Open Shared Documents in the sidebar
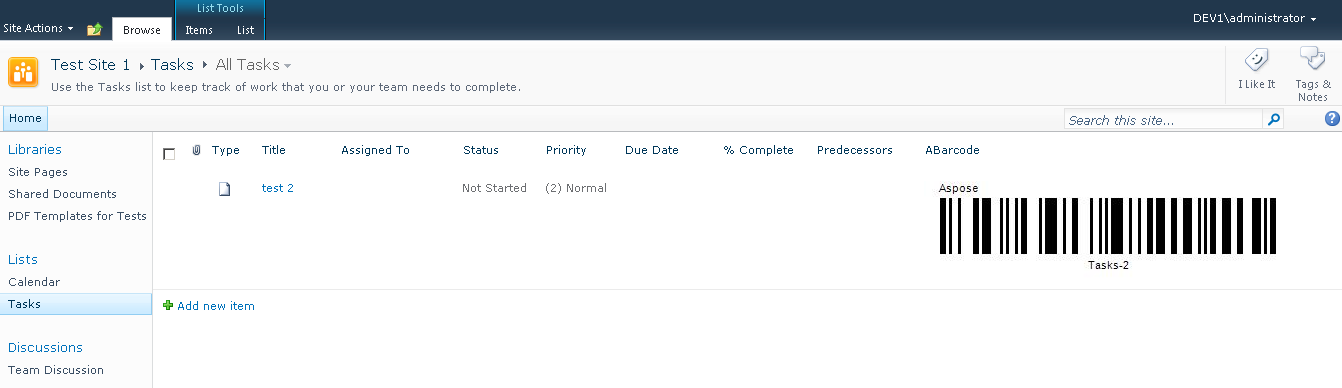 tap(62, 194)
